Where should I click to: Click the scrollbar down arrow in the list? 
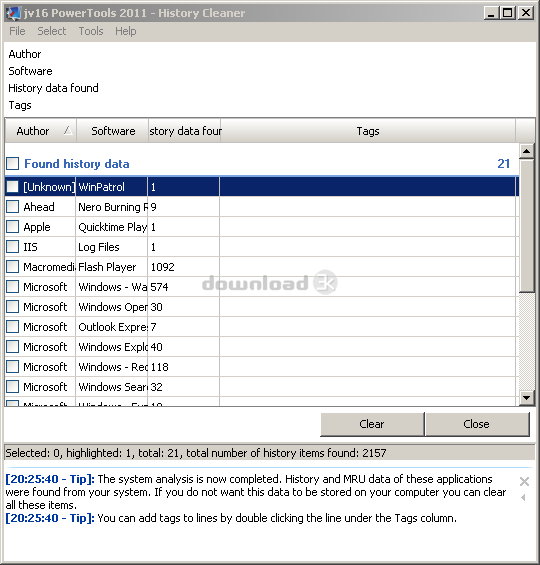click(x=526, y=398)
